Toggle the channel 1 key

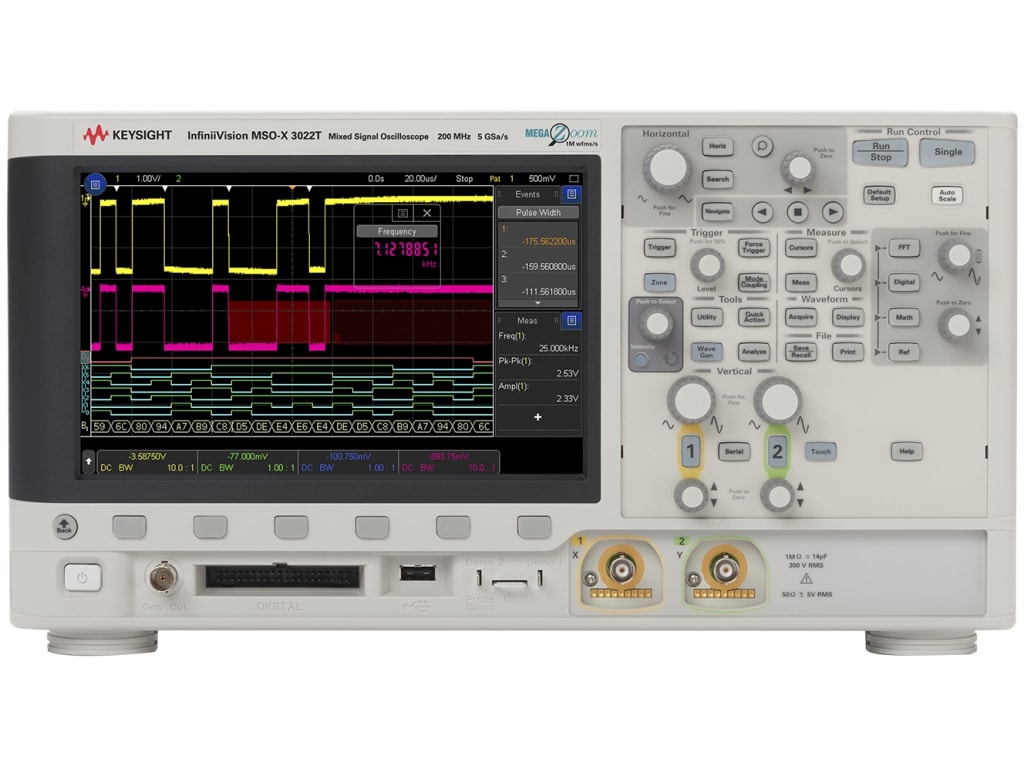(690, 451)
